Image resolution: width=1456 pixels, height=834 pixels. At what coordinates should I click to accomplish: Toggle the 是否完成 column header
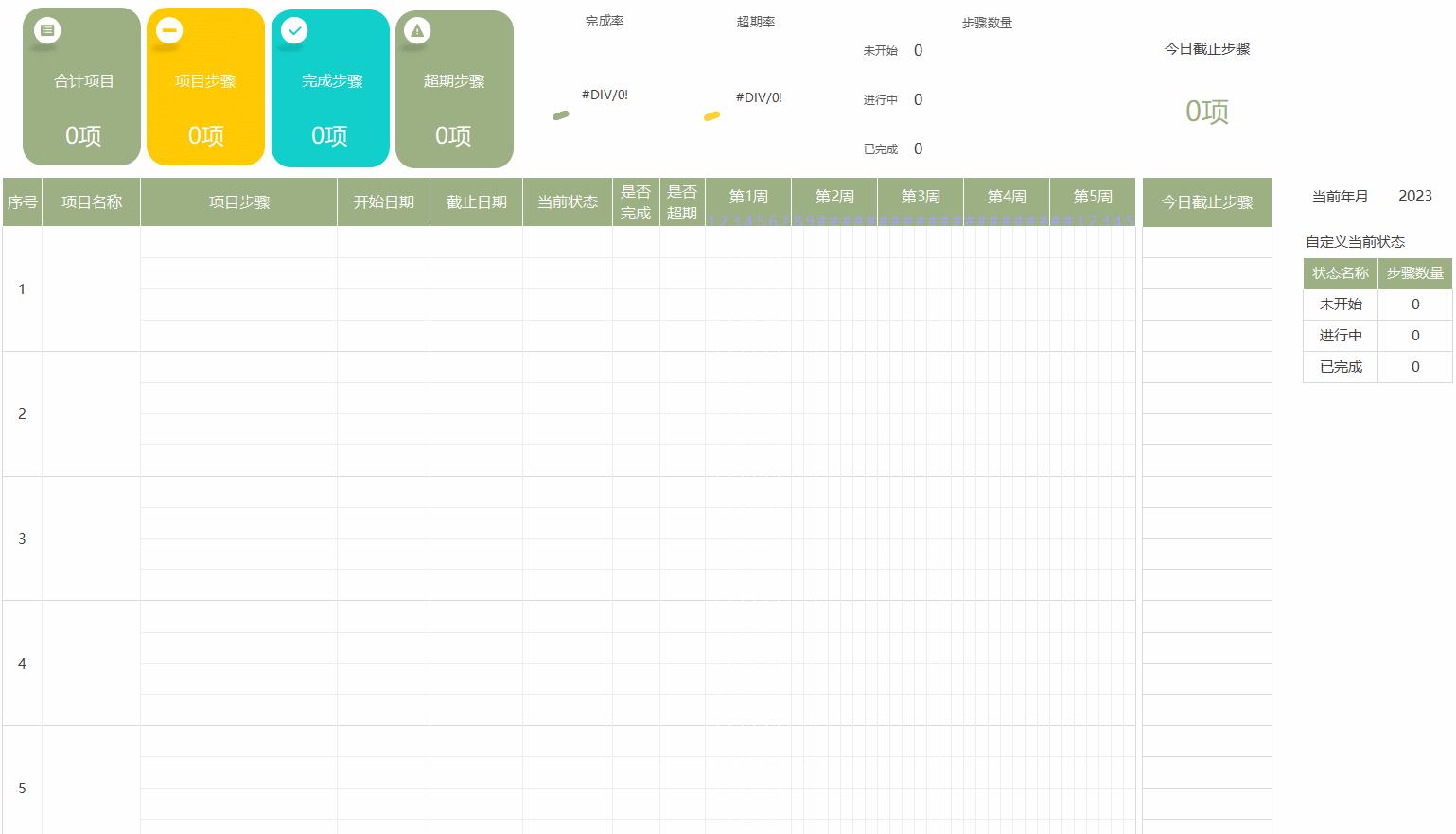click(x=635, y=201)
